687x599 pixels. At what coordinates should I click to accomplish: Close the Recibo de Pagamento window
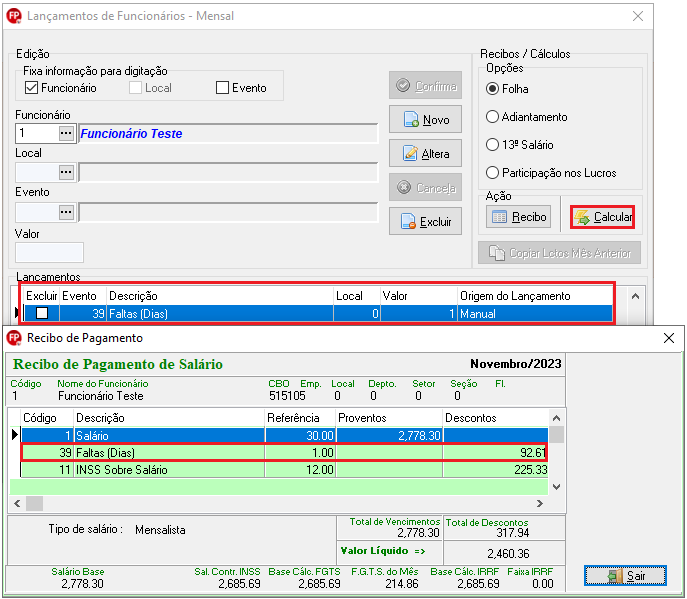tap(669, 338)
